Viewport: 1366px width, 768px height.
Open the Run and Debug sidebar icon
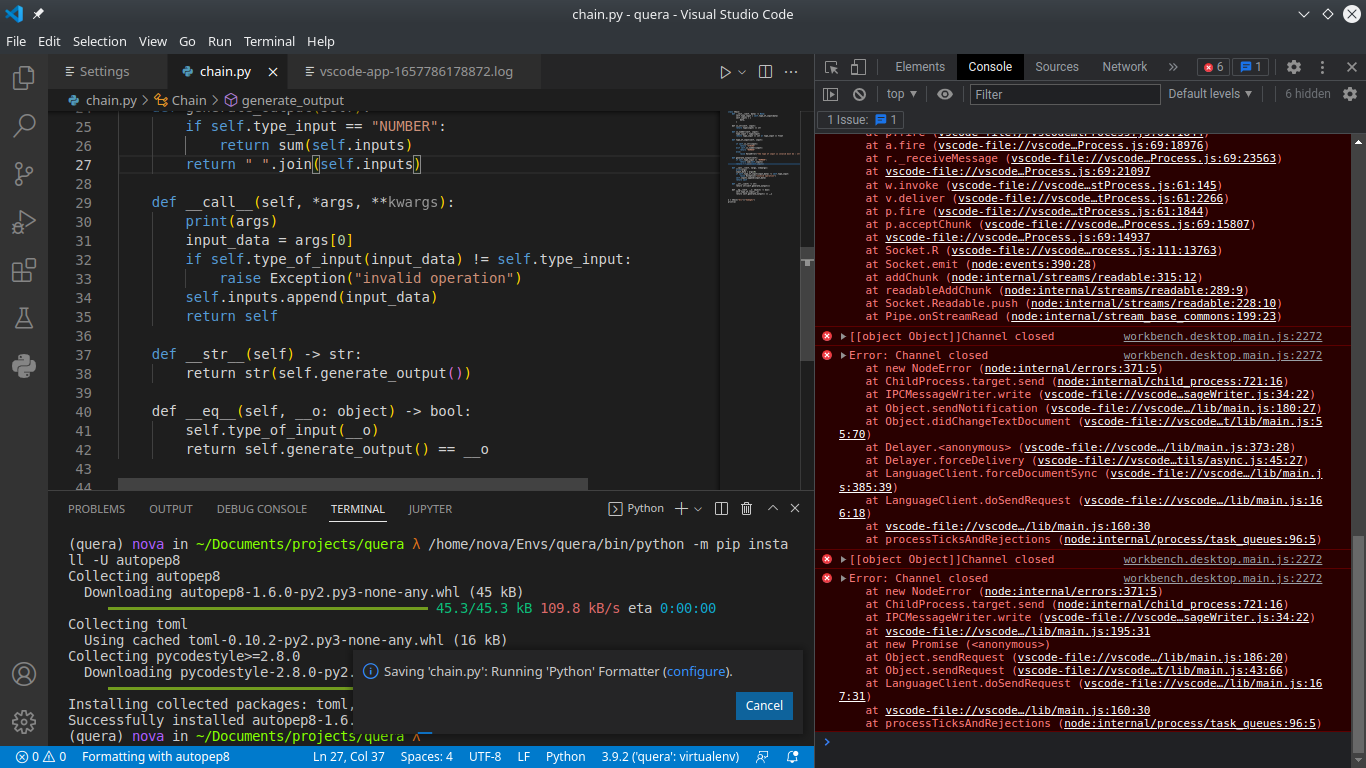coord(24,222)
